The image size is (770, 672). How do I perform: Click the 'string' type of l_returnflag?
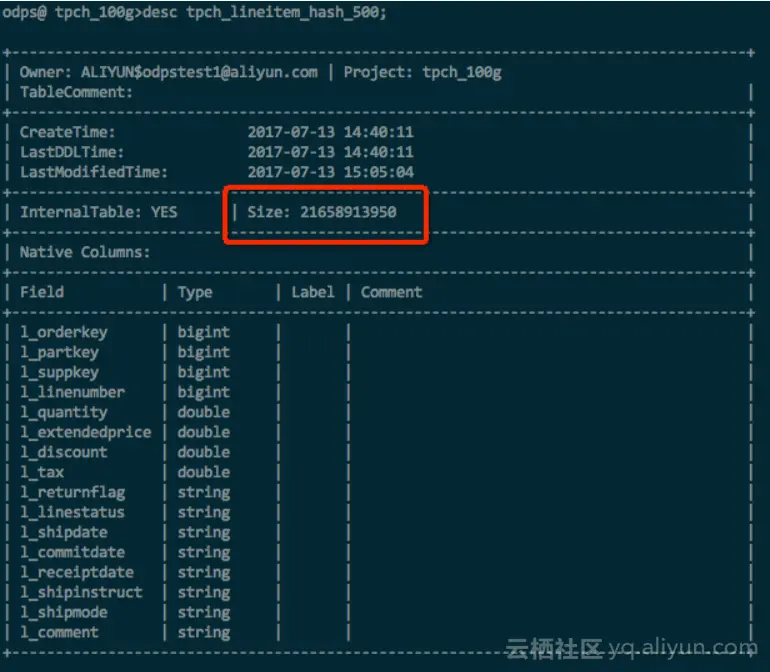203,493
